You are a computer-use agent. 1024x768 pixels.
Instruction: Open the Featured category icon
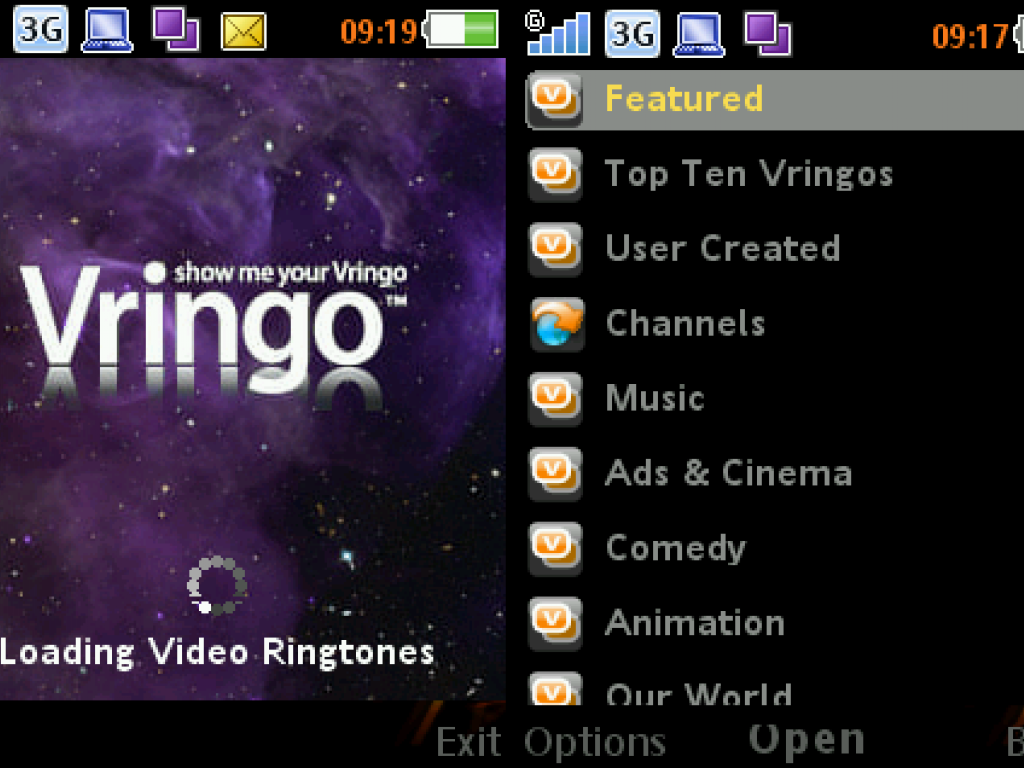pyautogui.click(x=554, y=100)
